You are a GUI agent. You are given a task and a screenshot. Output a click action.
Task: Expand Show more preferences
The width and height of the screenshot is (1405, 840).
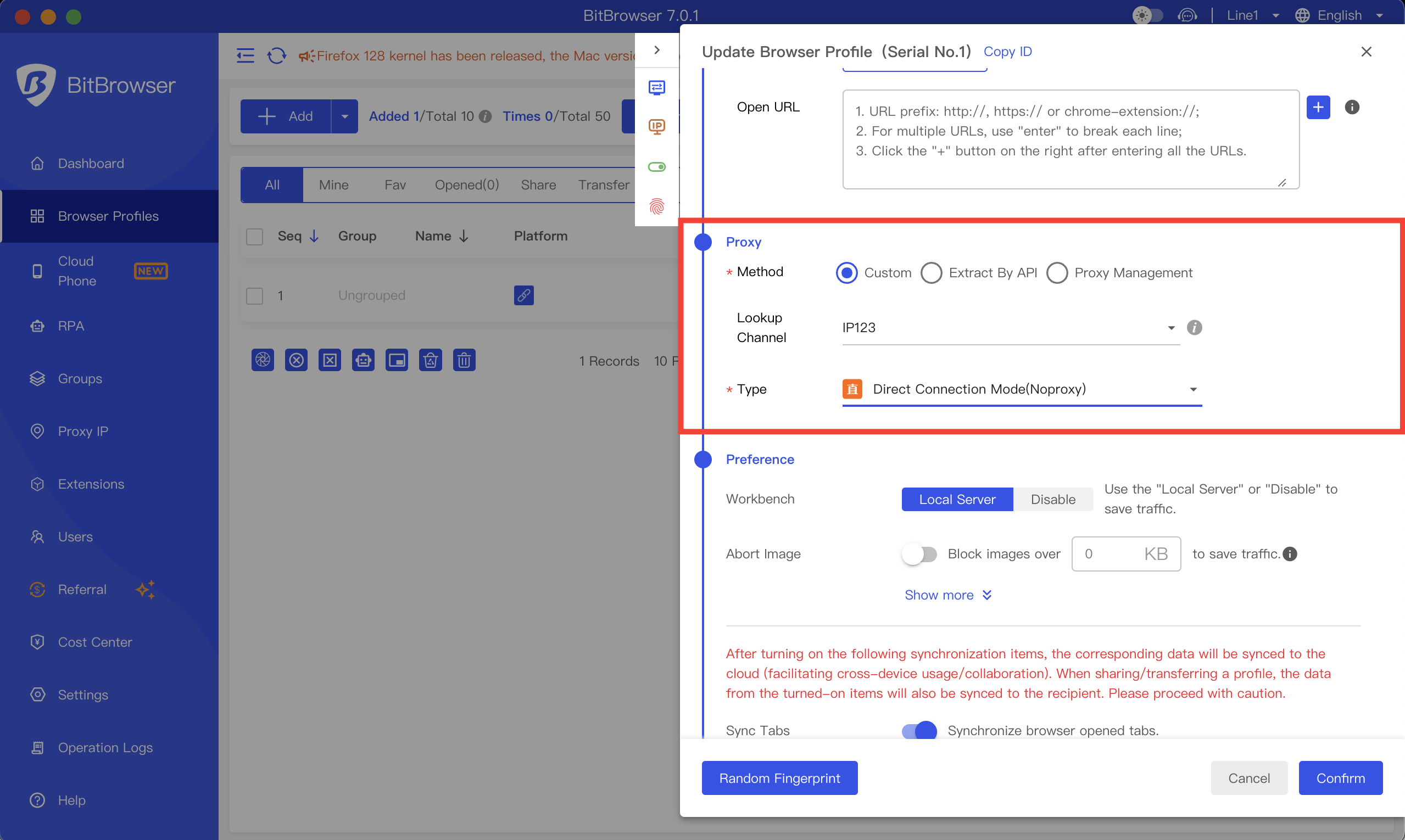pyautogui.click(x=947, y=595)
